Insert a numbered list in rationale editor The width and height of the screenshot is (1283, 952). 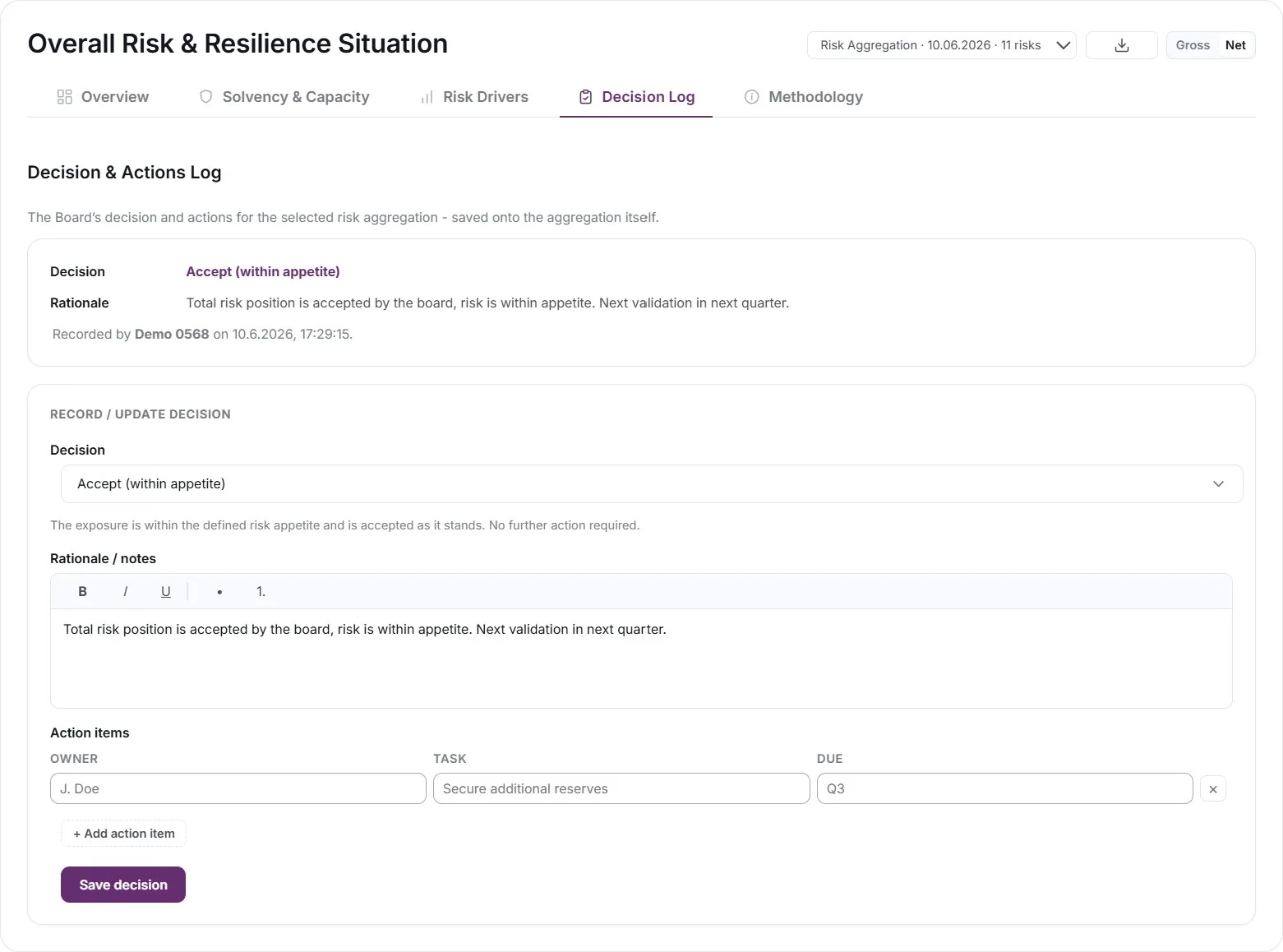[x=261, y=591]
